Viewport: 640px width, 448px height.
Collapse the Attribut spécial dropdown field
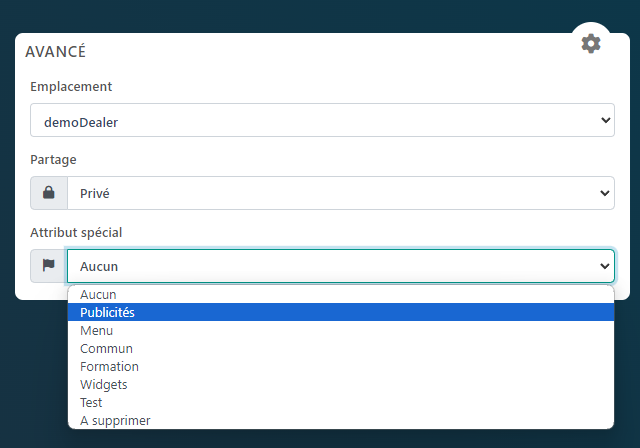click(x=340, y=266)
